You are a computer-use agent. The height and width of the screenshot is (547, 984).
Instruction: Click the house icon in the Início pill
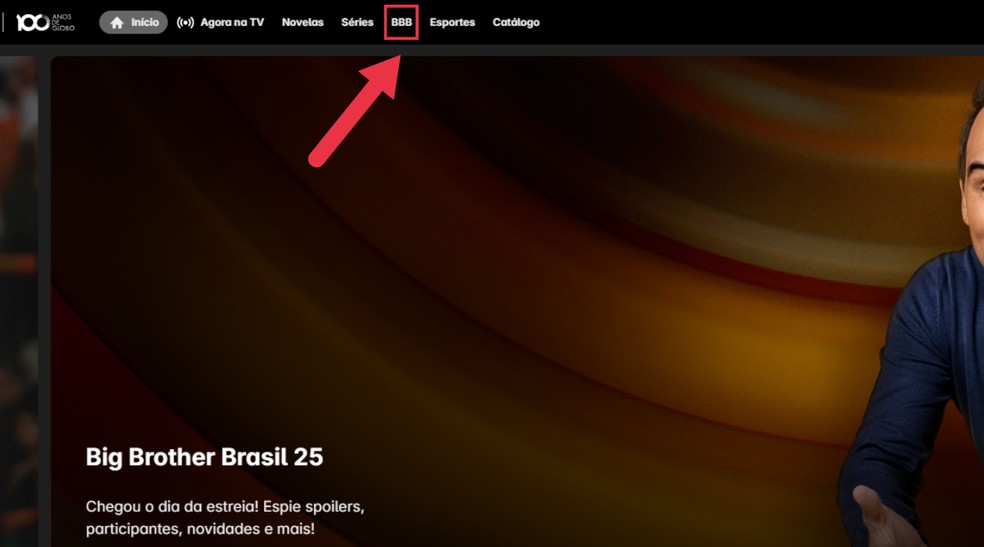(x=117, y=23)
